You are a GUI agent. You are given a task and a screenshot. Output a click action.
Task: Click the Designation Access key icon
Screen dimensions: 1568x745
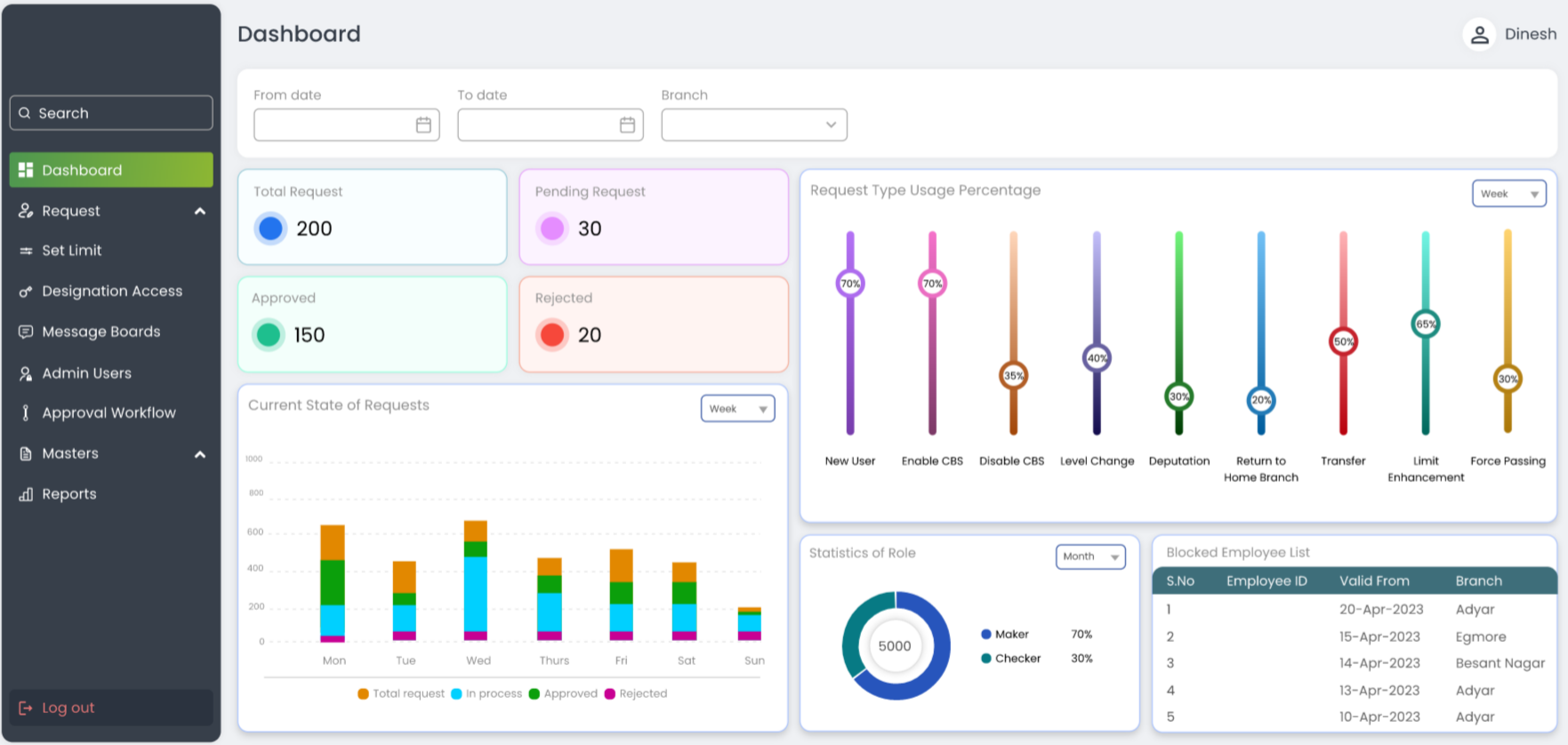[26, 292]
